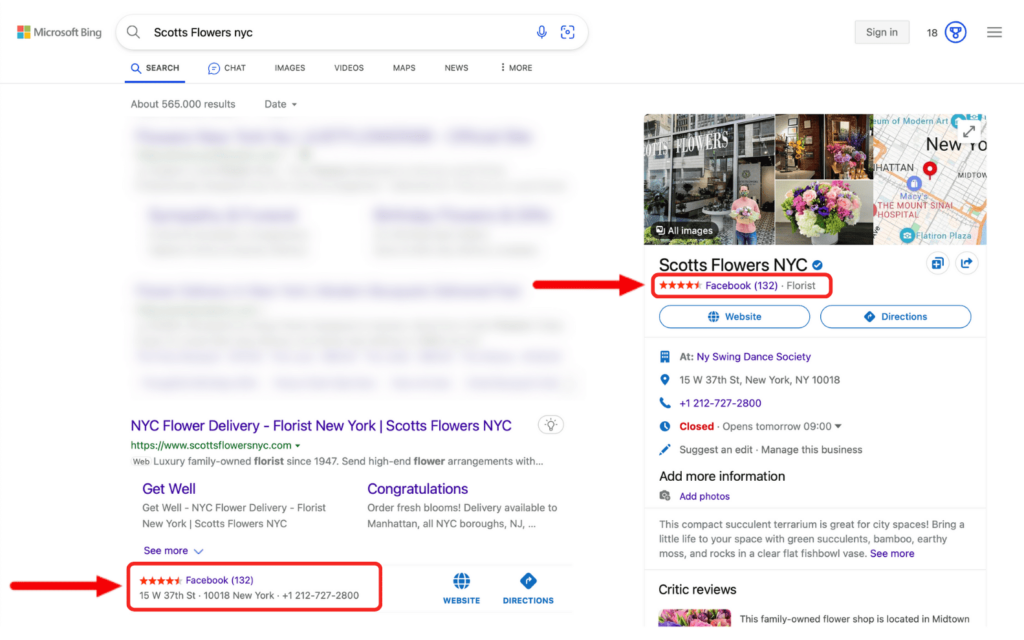This screenshot has width=1024, height=640.
Task: Click the microphone voice search icon
Action: coord(541,32)
